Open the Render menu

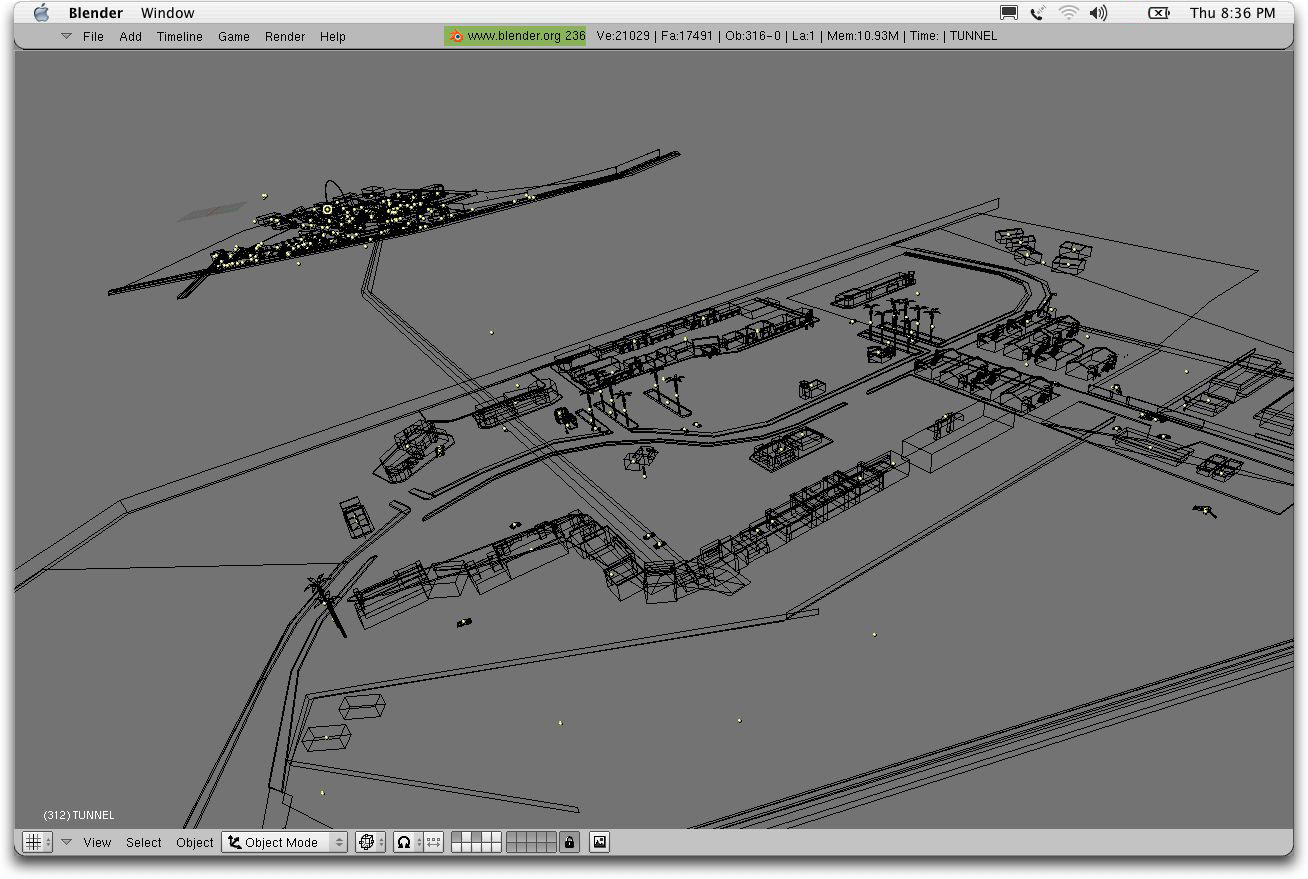click(x=285, y=36)
